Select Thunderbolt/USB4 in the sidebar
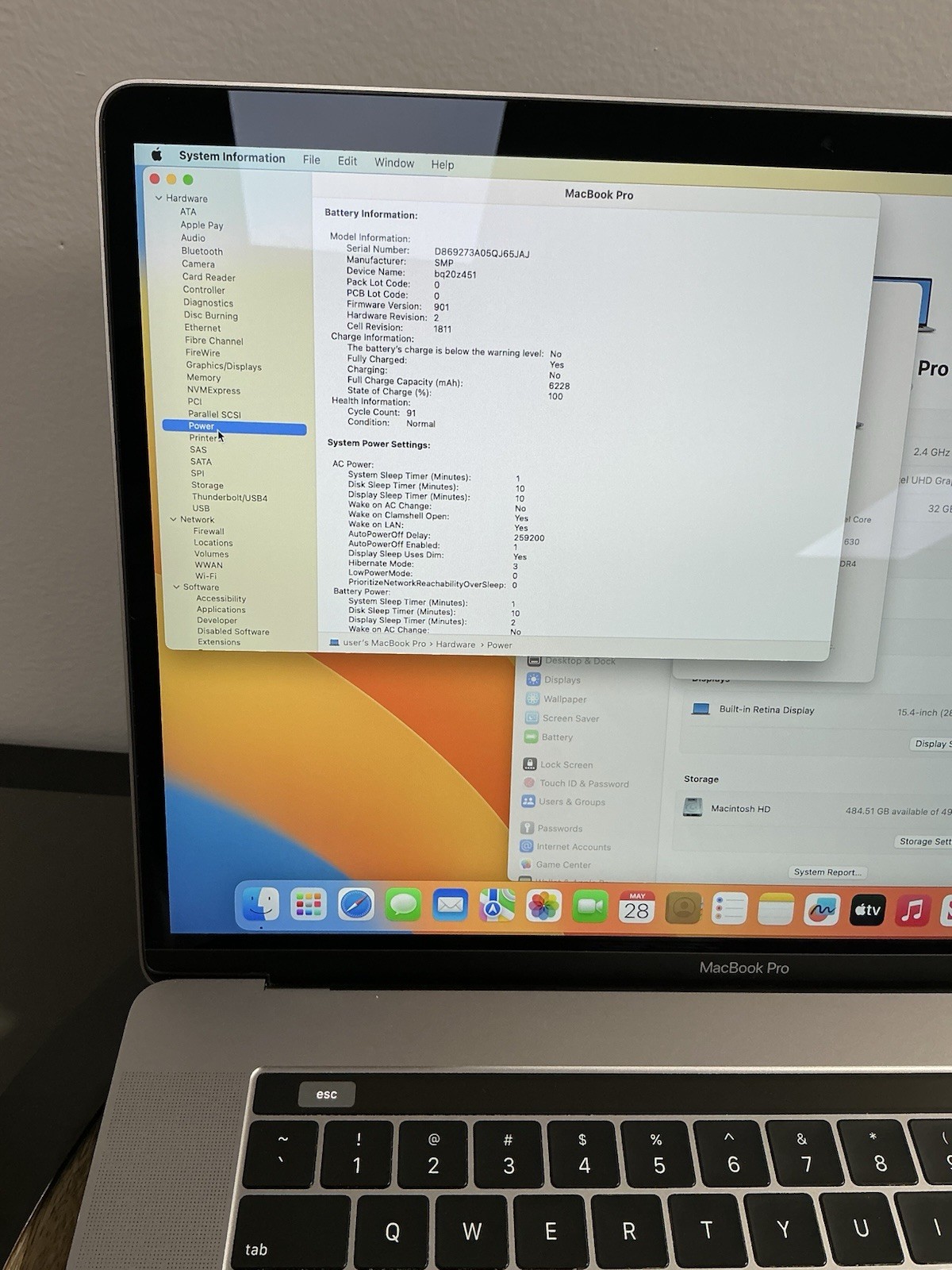The height and width of the screenshot is (1270, 952). coord(229,498)
